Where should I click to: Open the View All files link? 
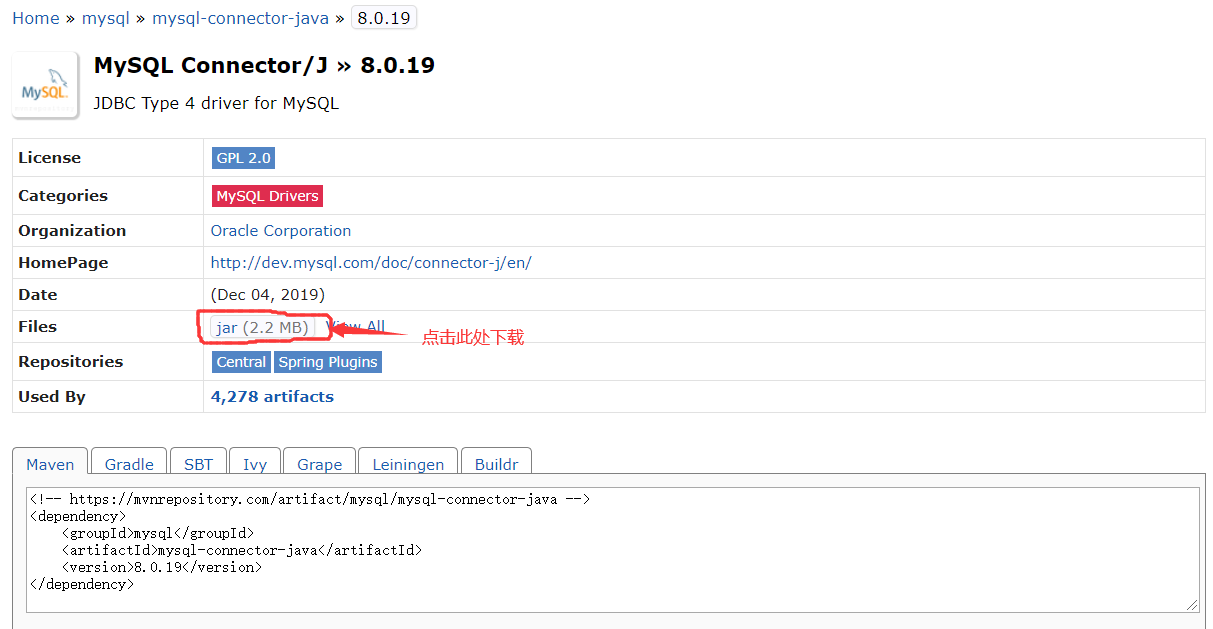[357, 326]
